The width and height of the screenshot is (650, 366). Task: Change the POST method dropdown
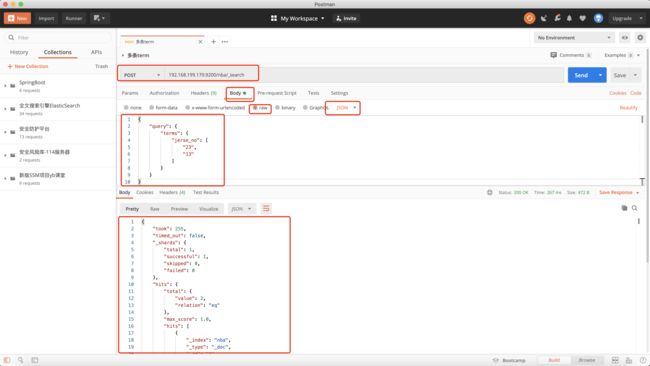[x=141, y=75]
